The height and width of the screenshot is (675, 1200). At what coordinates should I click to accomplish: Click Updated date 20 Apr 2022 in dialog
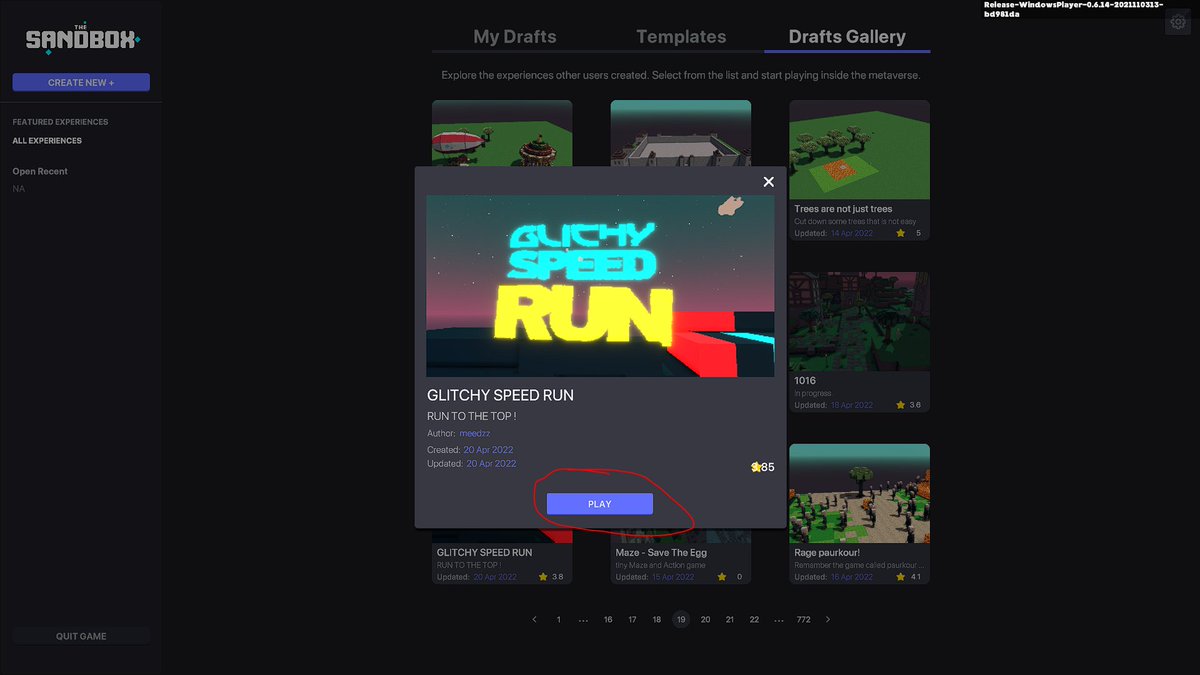point(491,464)
